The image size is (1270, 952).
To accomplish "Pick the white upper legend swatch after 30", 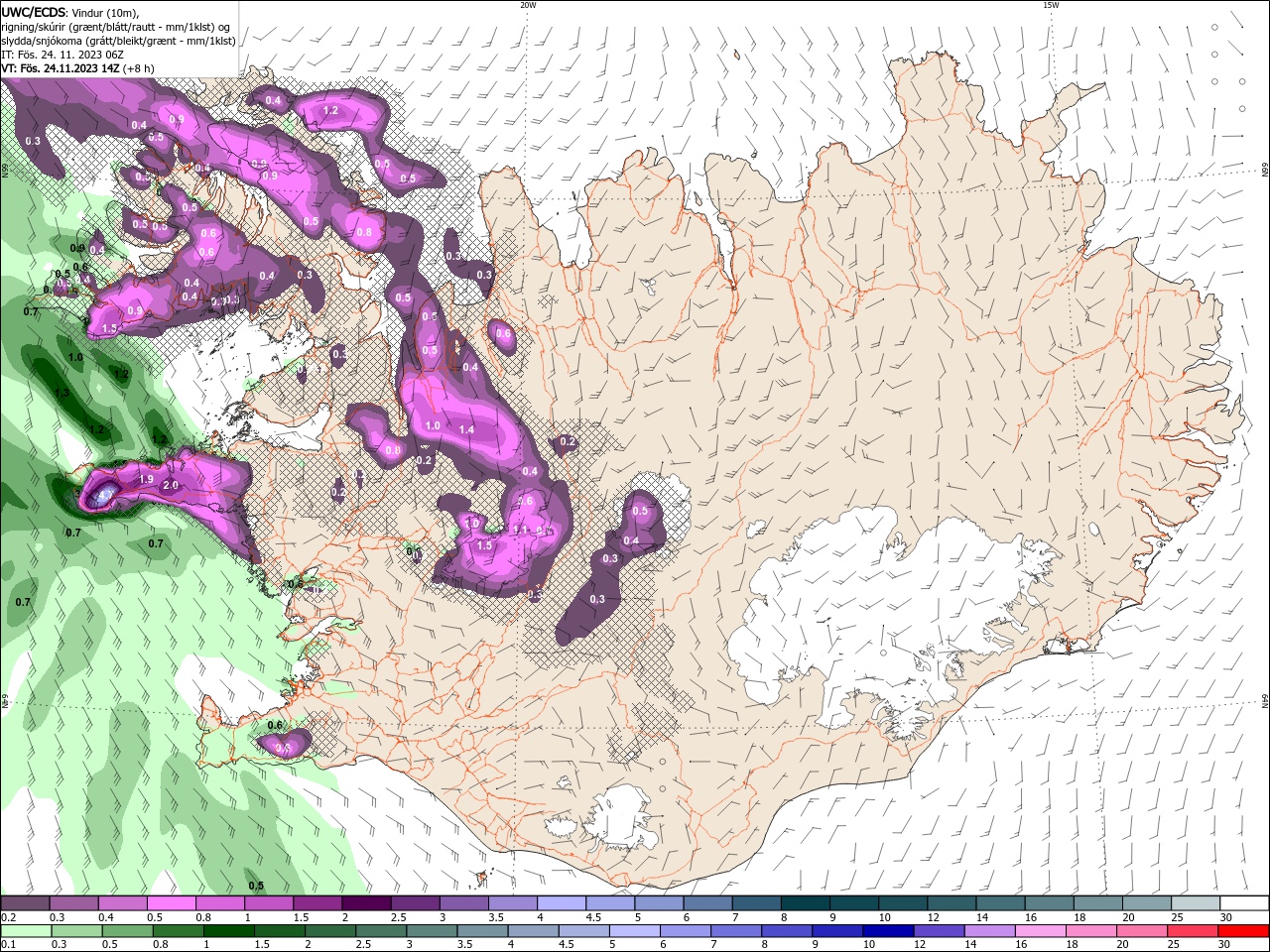I will [x=1245, y=903].
